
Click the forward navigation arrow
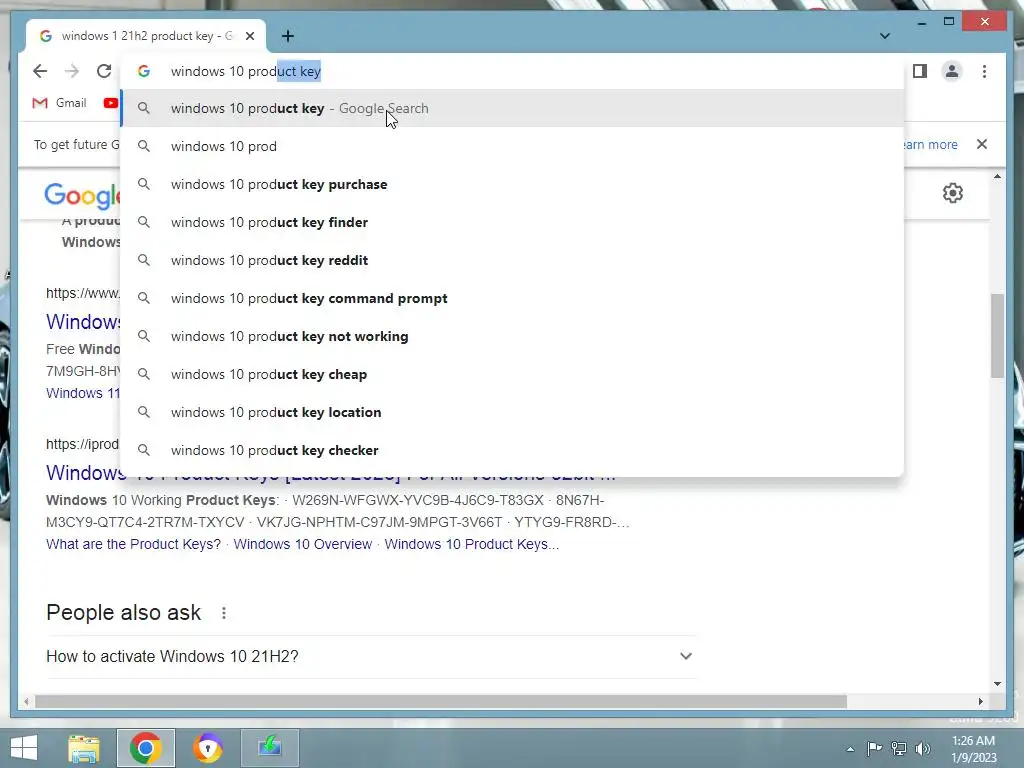[x=72, y=71]
